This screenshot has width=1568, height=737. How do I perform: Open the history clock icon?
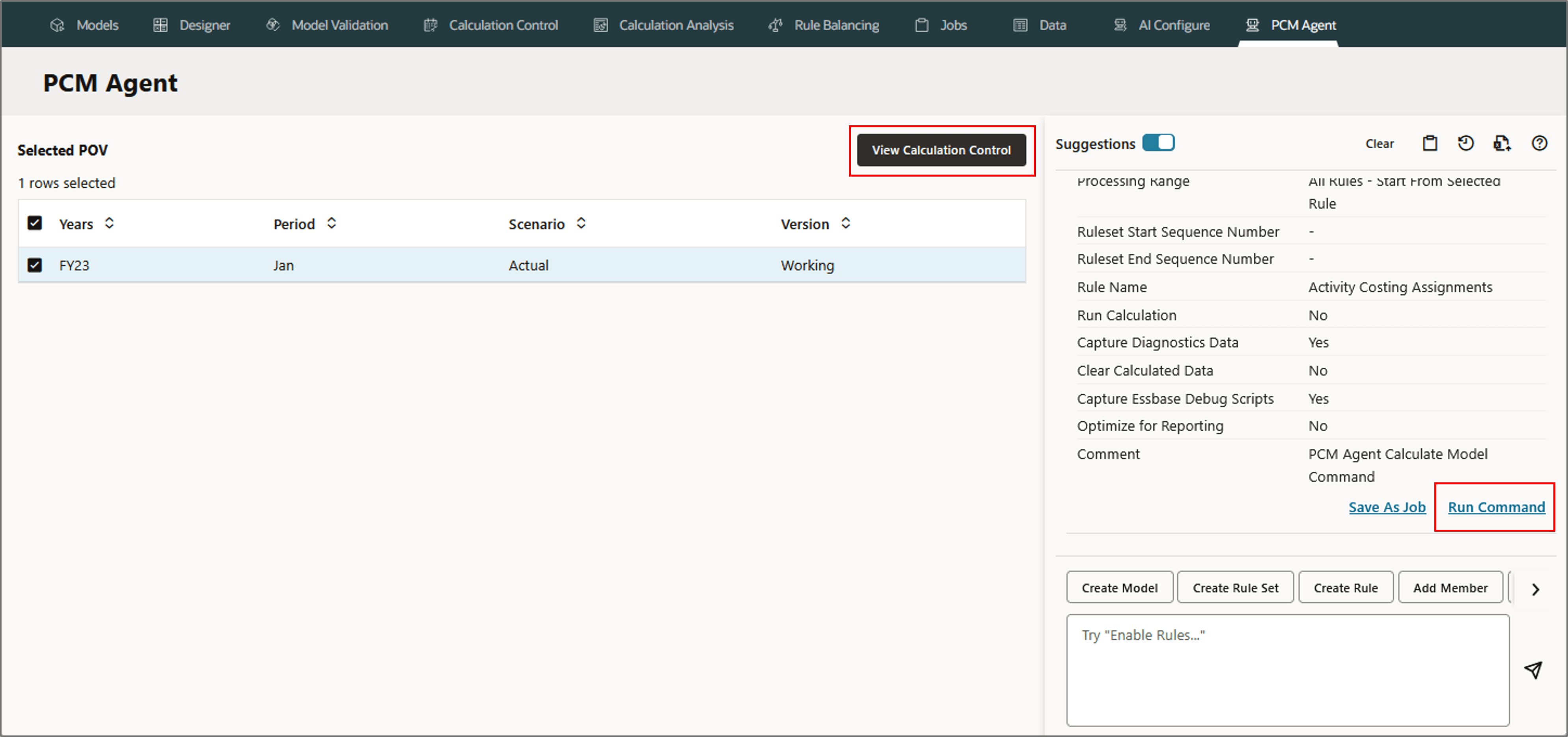tap(1466, 143)
